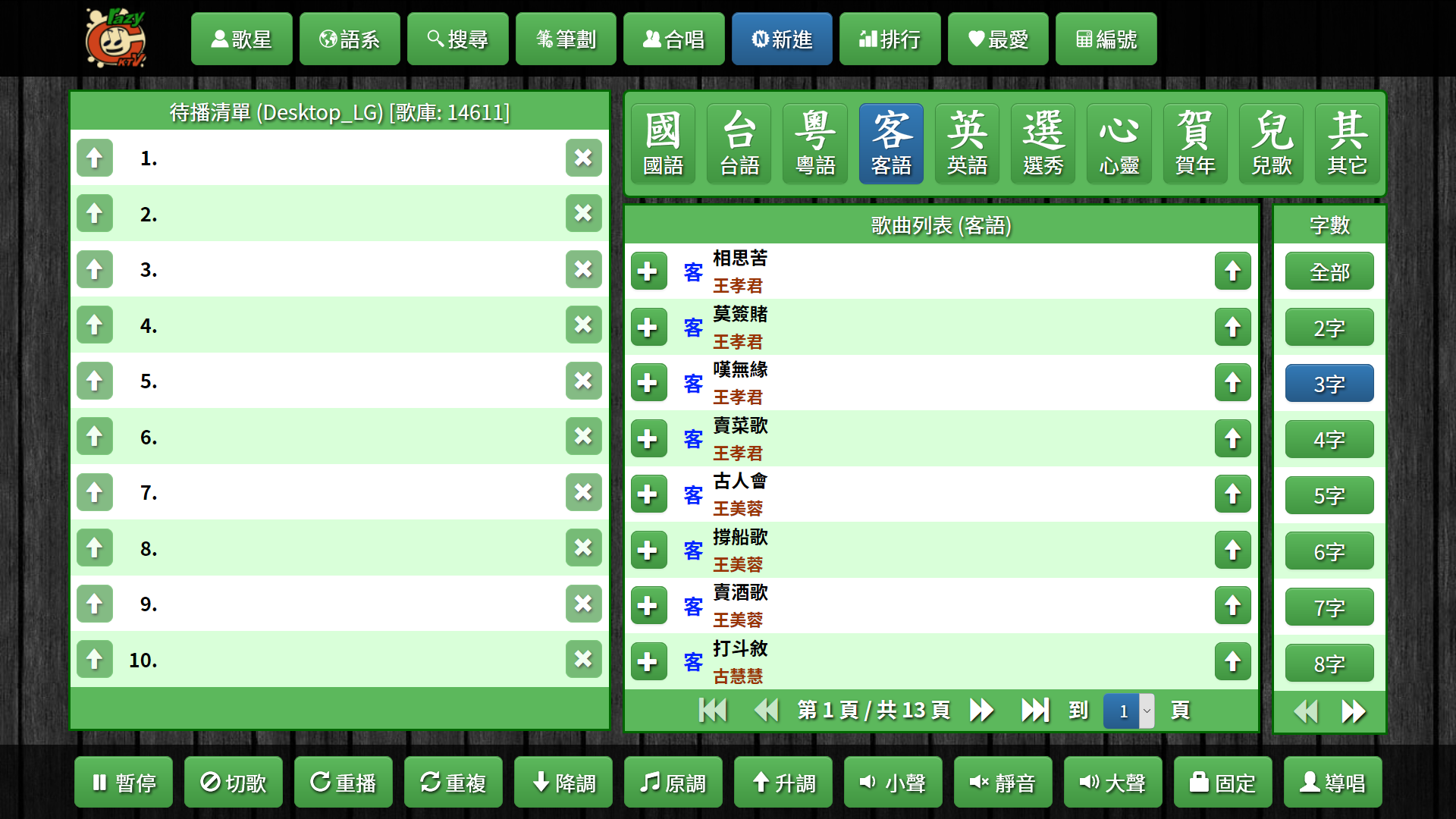1456x819 pixels.
Task: Go to first page of song list
Action: [x=712, y=711]
